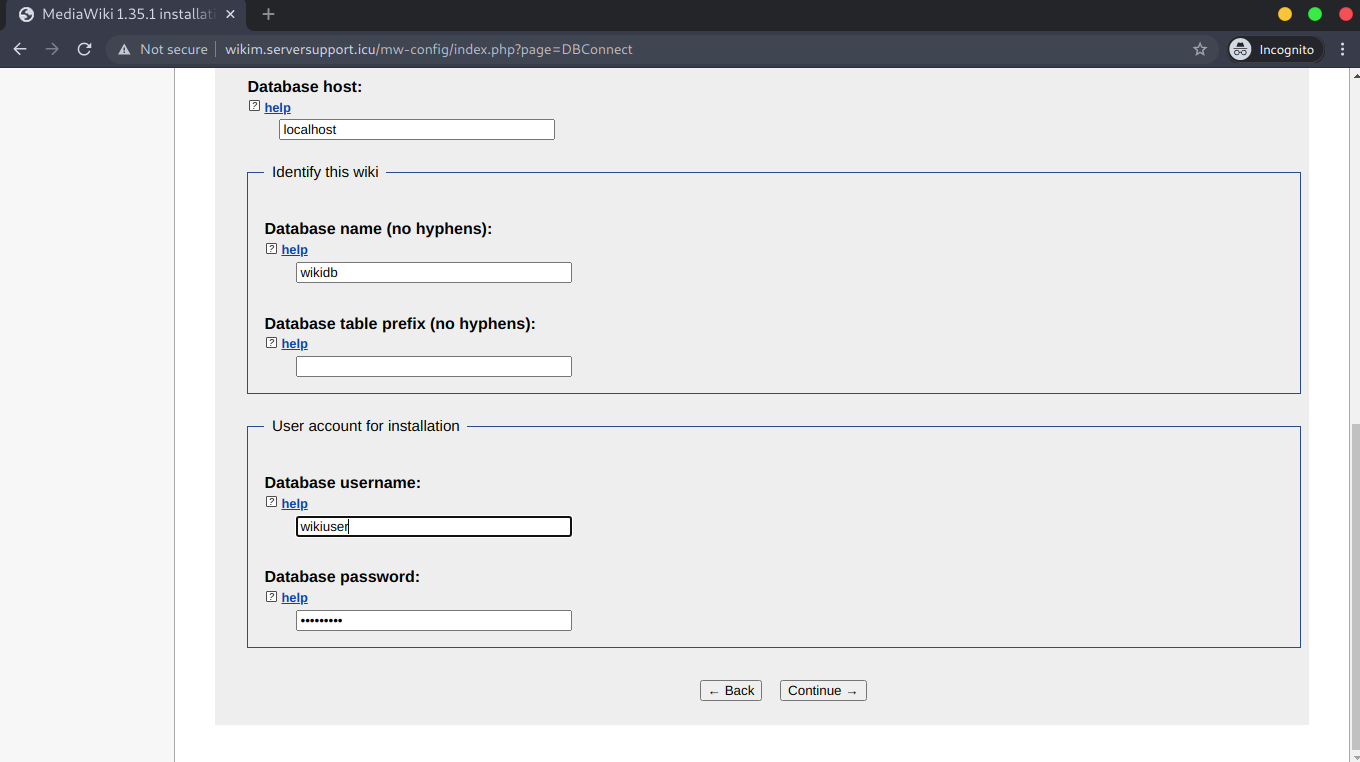Open help link for Database name

pos(294,250)
